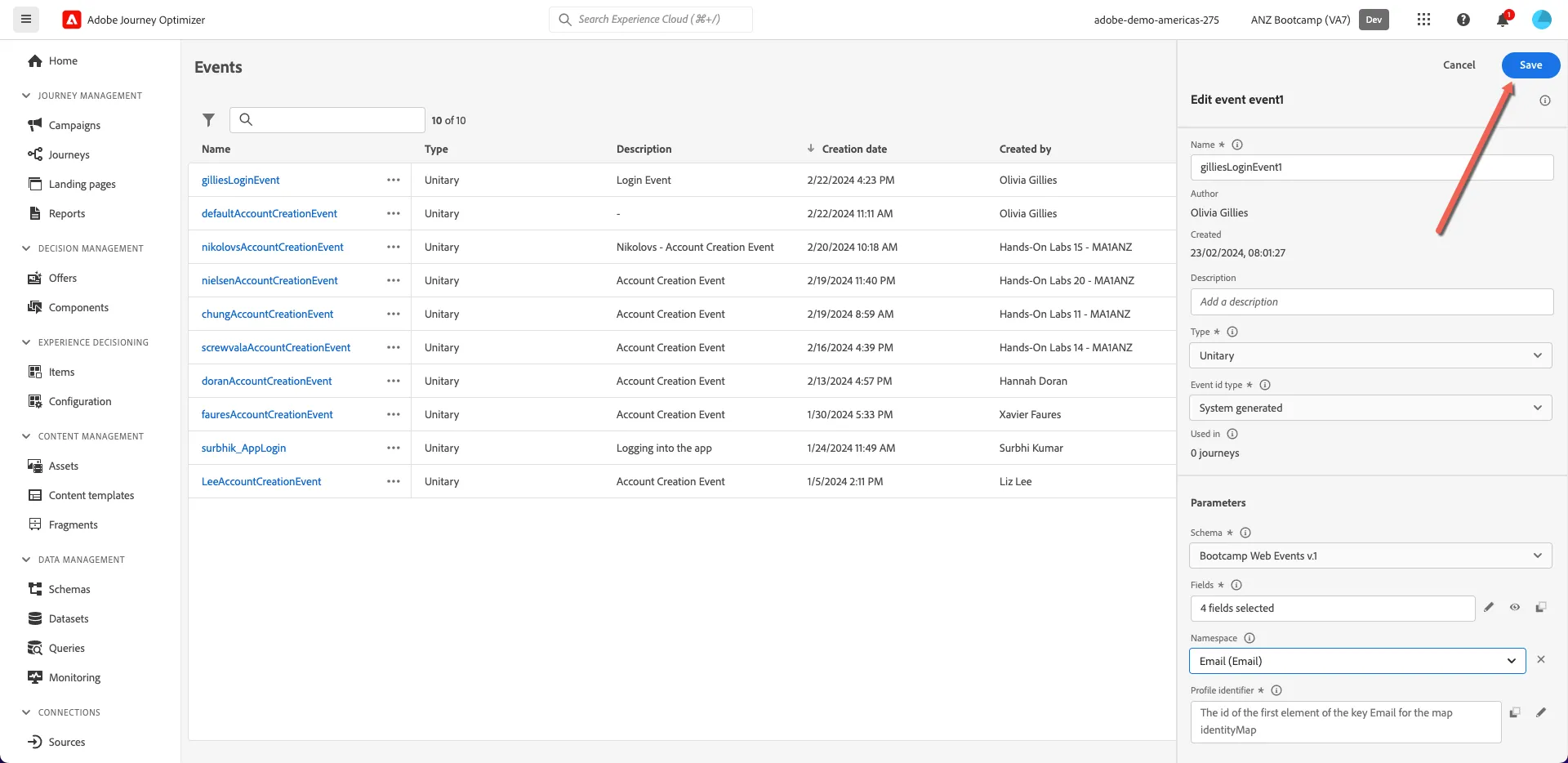Copy the fields payload icon
1568x763 pixels.
click(x=1541, y=607)
